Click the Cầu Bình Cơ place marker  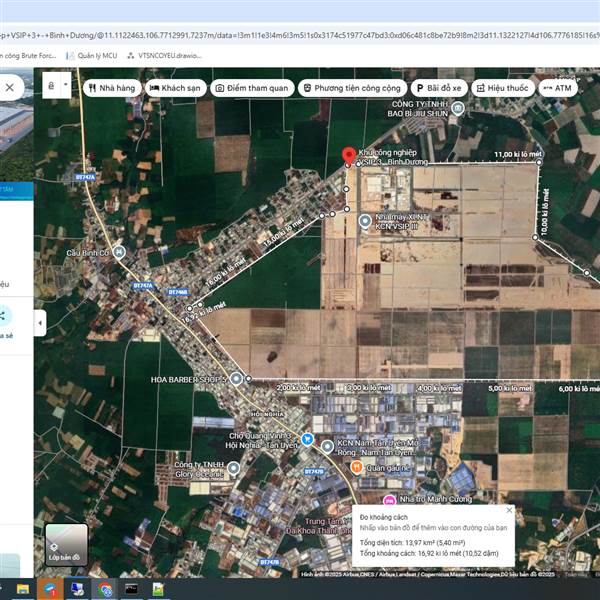119,251
